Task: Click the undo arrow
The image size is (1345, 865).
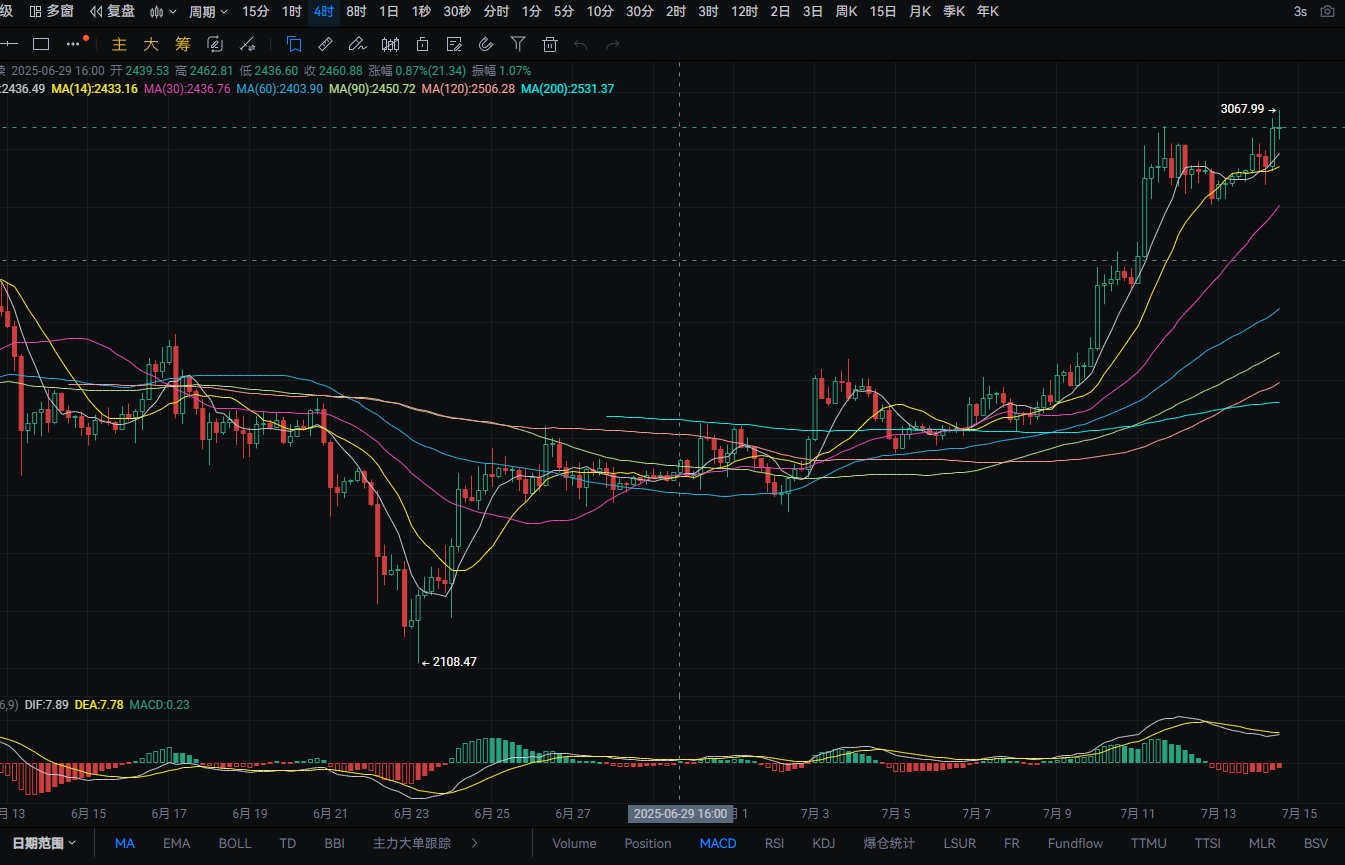Action: (x=581, y=44)
